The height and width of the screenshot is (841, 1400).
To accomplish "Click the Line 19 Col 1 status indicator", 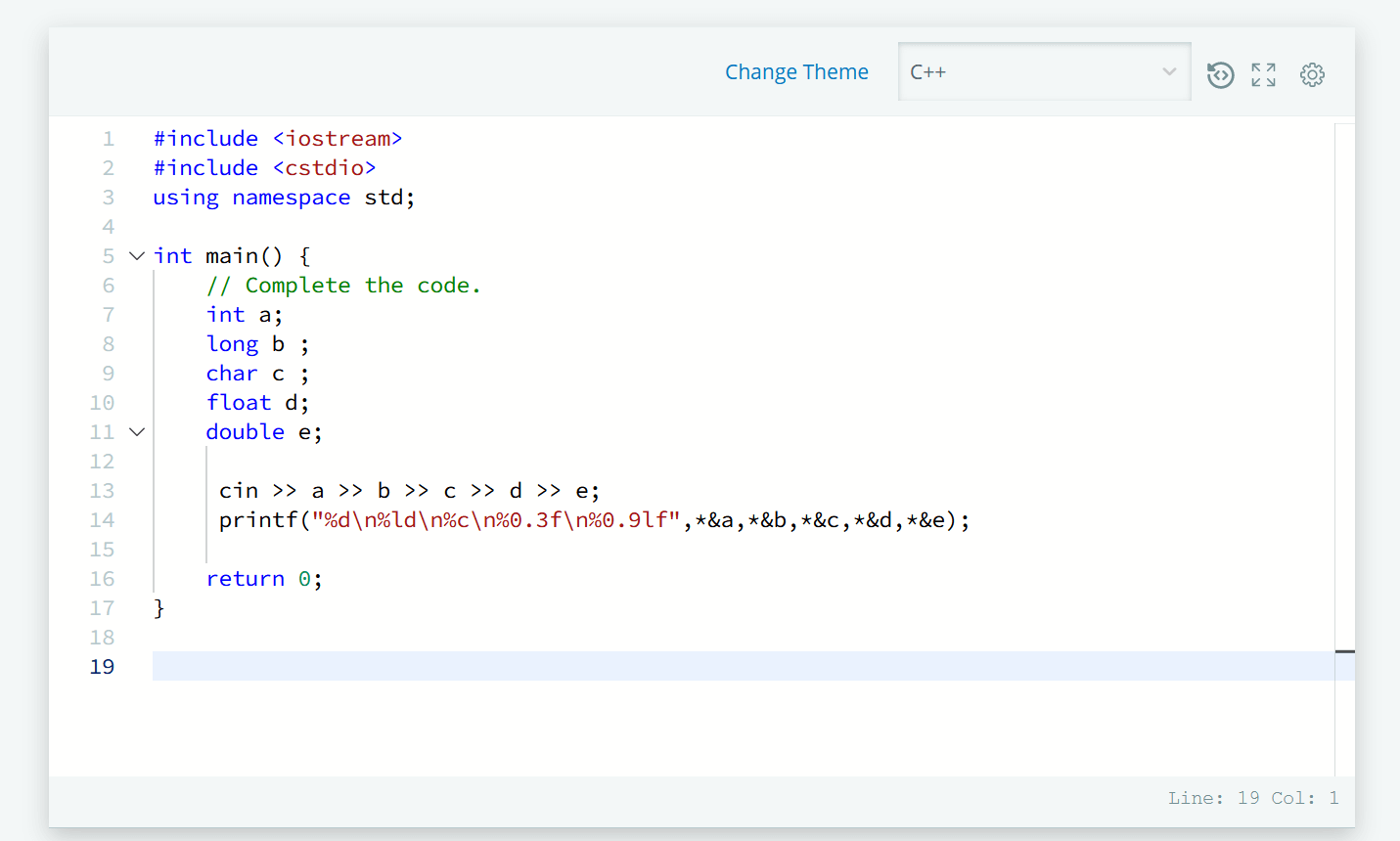I will tap(1252, 797).
